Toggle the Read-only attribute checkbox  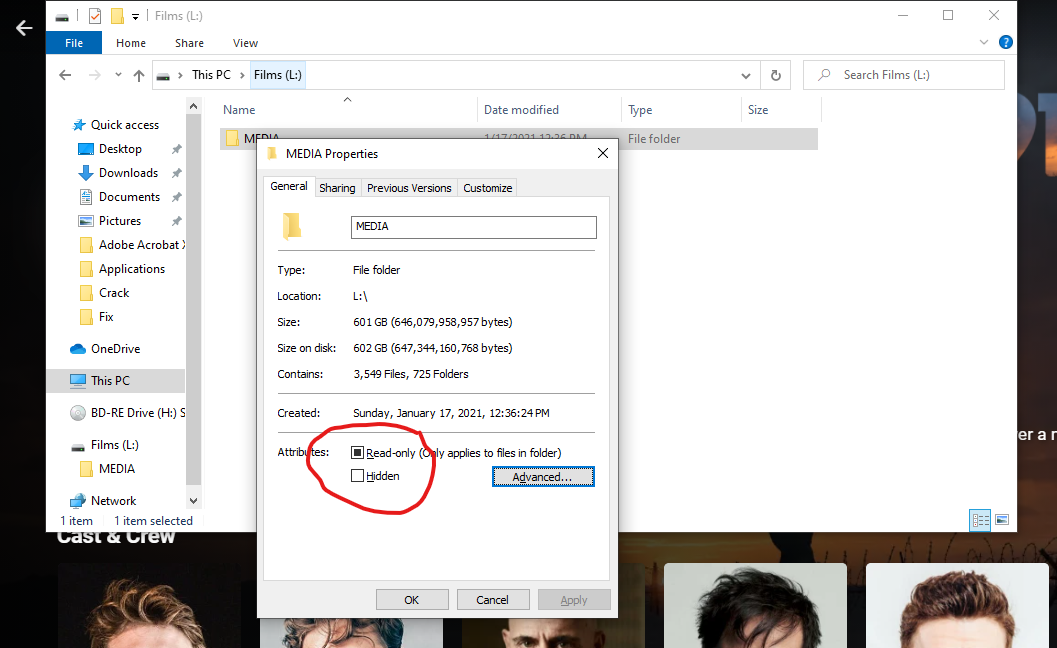(357, 452)
